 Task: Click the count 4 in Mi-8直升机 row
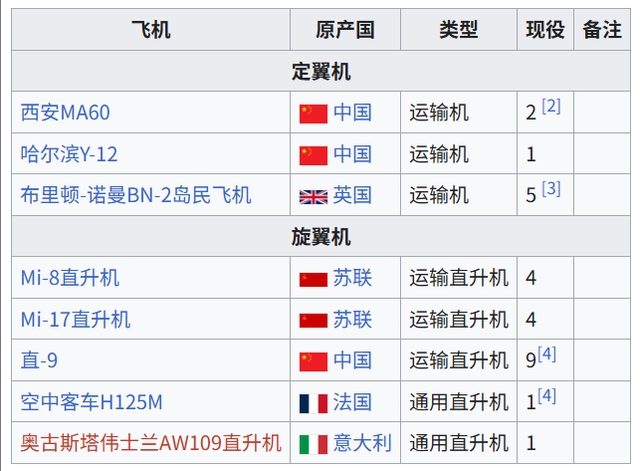tap(531, 278)
